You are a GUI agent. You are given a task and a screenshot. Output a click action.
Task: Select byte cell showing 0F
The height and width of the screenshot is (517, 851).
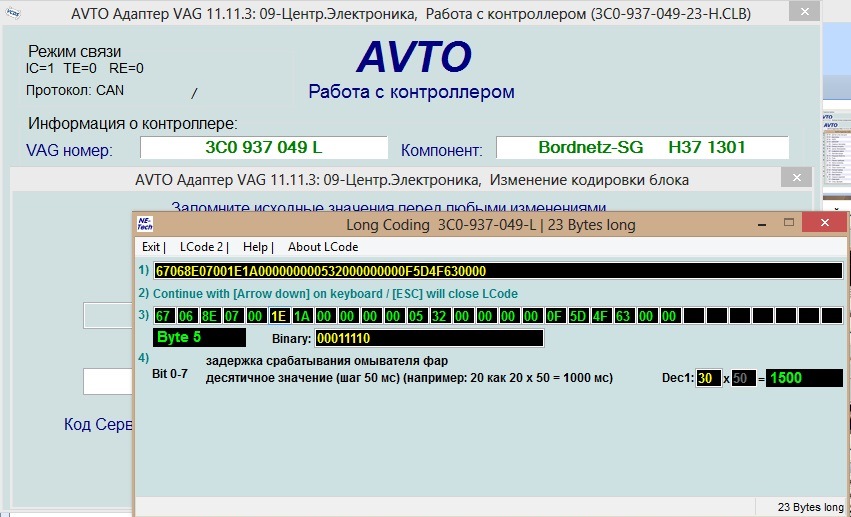(555, 316)
